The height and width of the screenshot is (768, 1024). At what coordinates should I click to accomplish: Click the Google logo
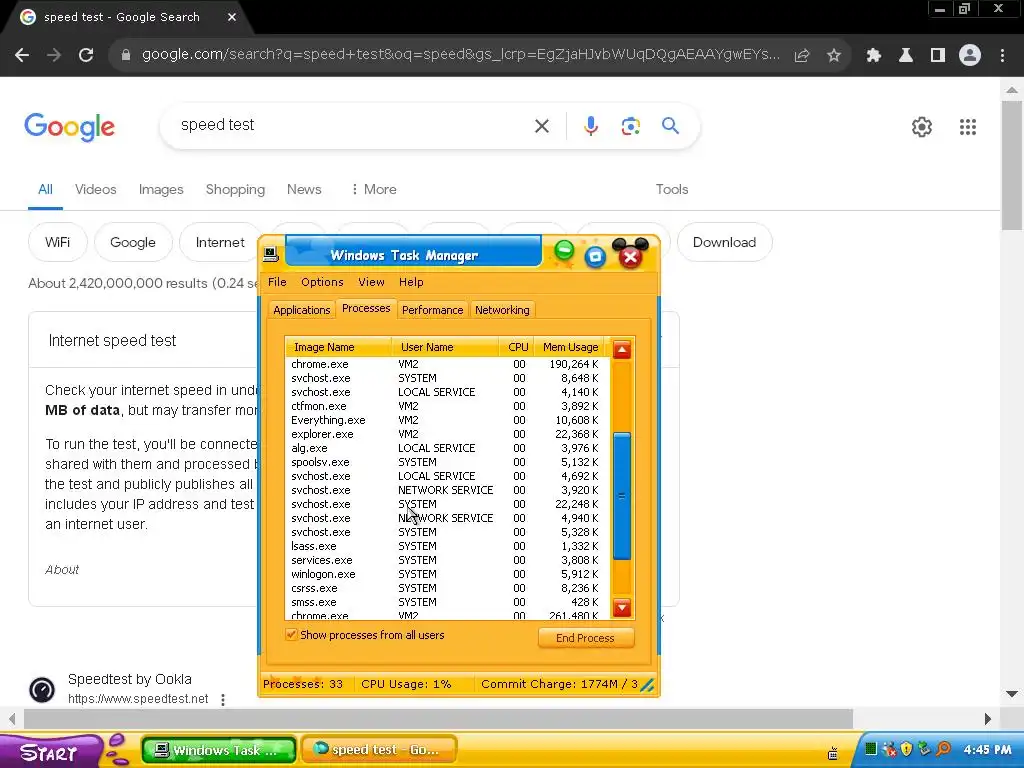point(70,127)
